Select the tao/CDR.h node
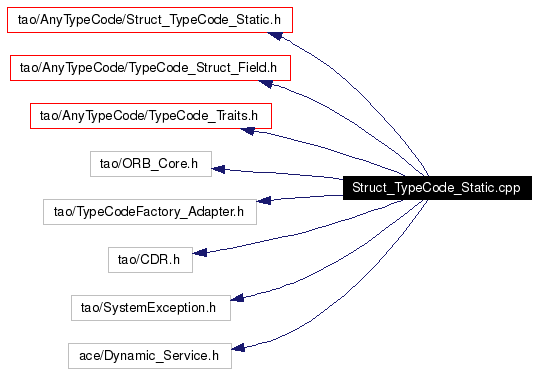The height and width of the screenshot is (373, 539). (150, 260)
